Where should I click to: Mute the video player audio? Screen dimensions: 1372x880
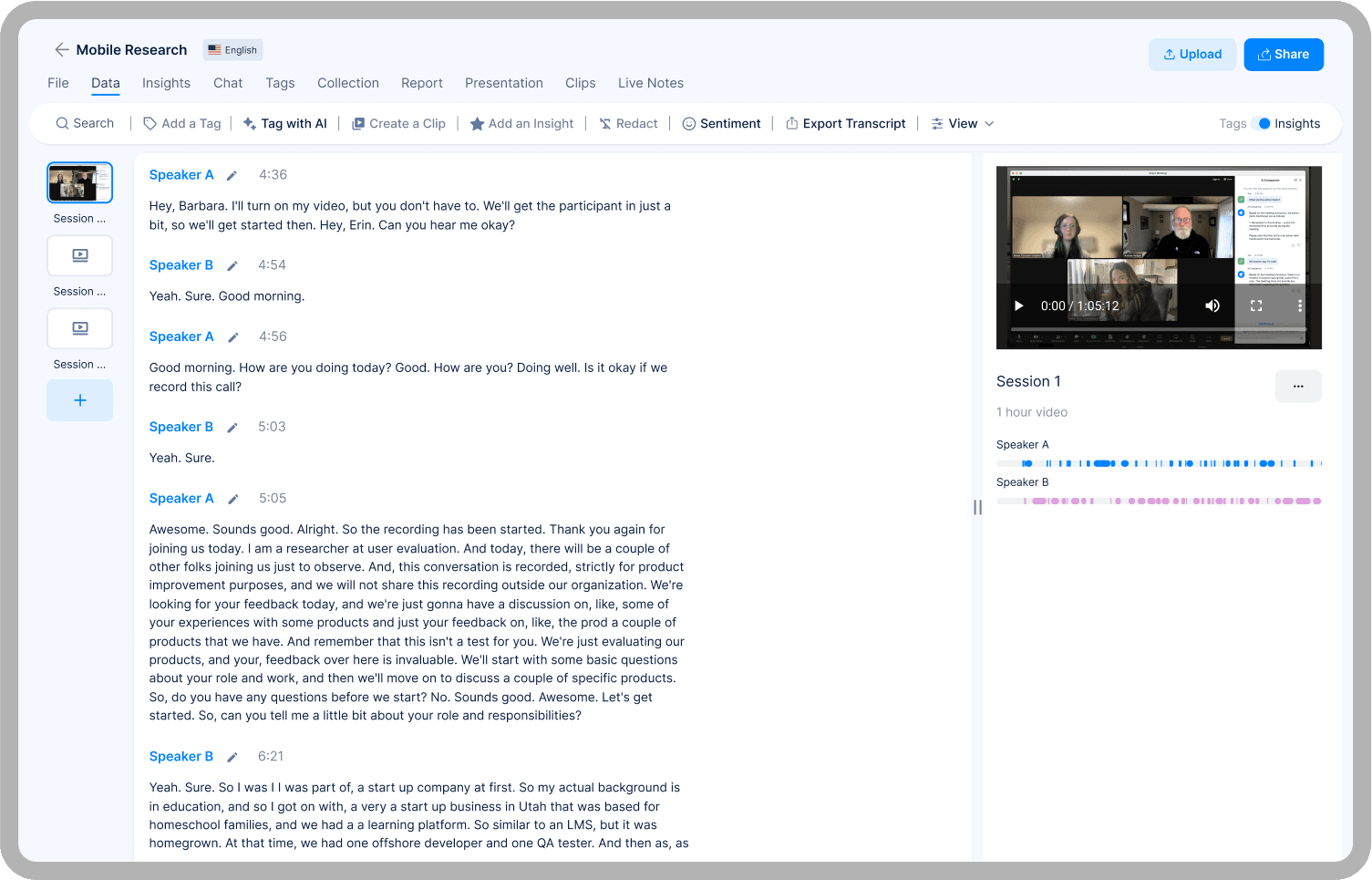(x=1212, y=305)
